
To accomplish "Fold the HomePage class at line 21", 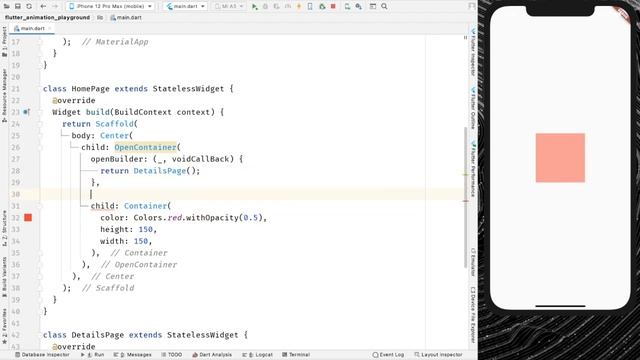I will click(40, 89).
